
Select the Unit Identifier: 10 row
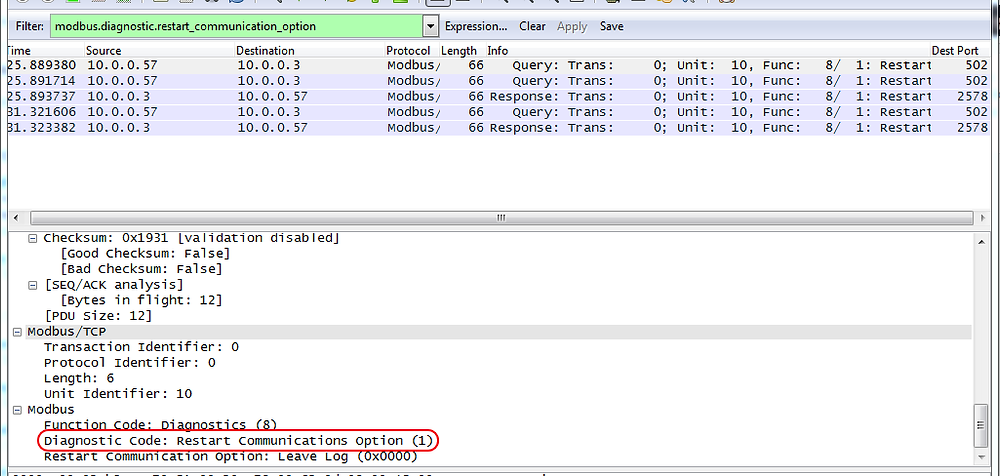(x=118, y=394)
